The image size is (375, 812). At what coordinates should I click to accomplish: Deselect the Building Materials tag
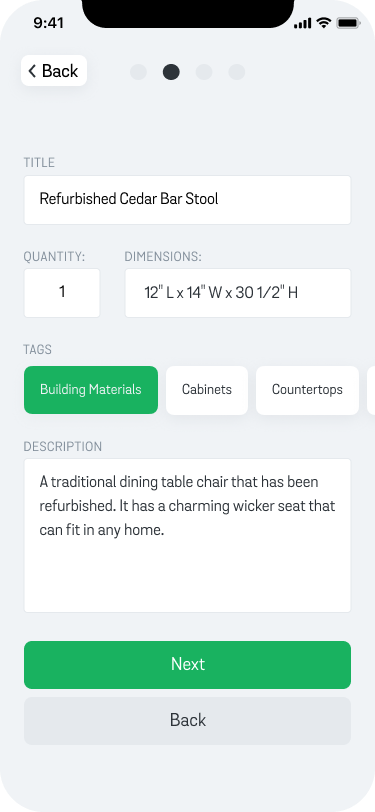click(x=91, y=390)
